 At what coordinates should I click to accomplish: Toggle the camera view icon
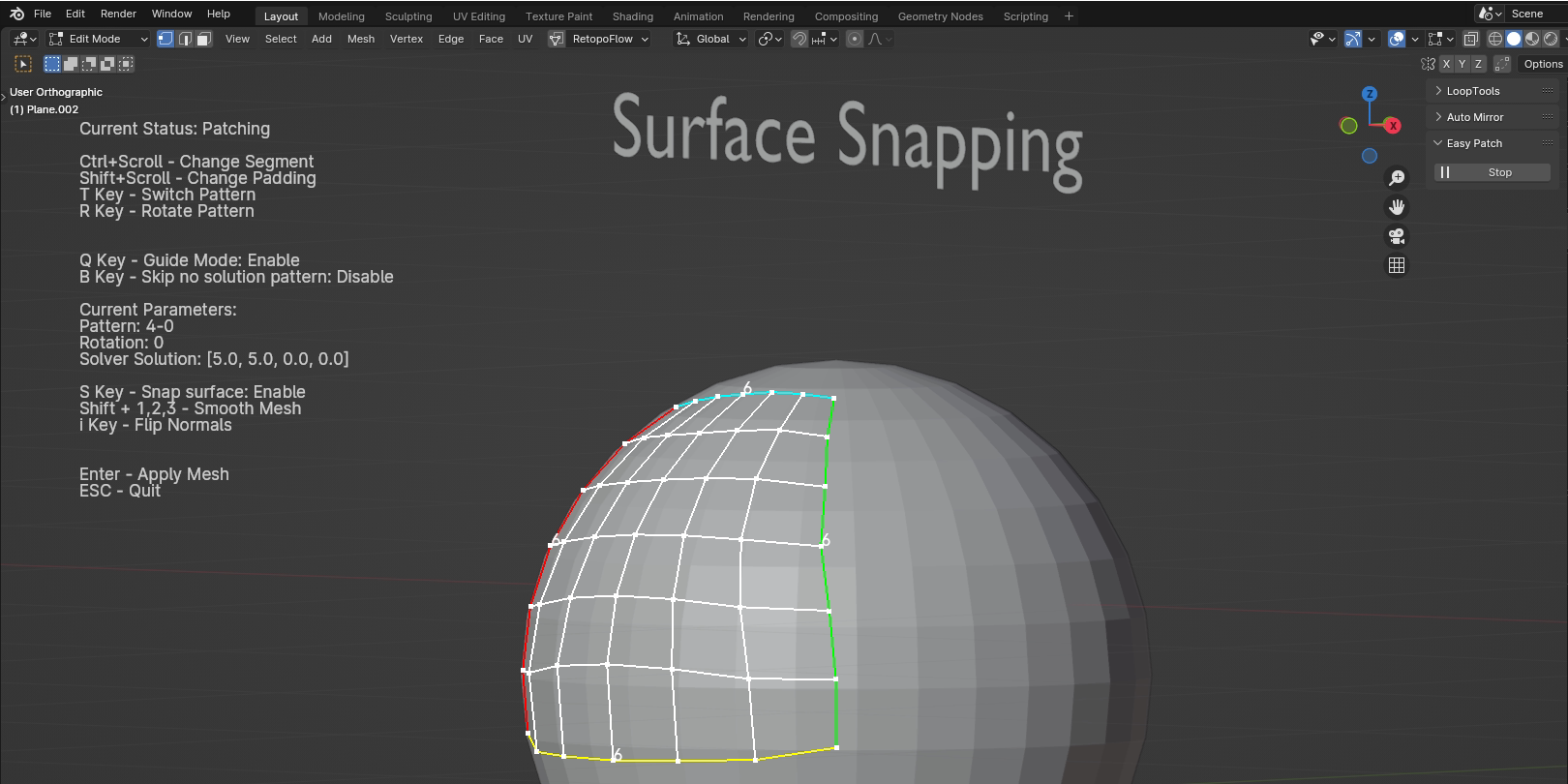[x=1396, y=236]
